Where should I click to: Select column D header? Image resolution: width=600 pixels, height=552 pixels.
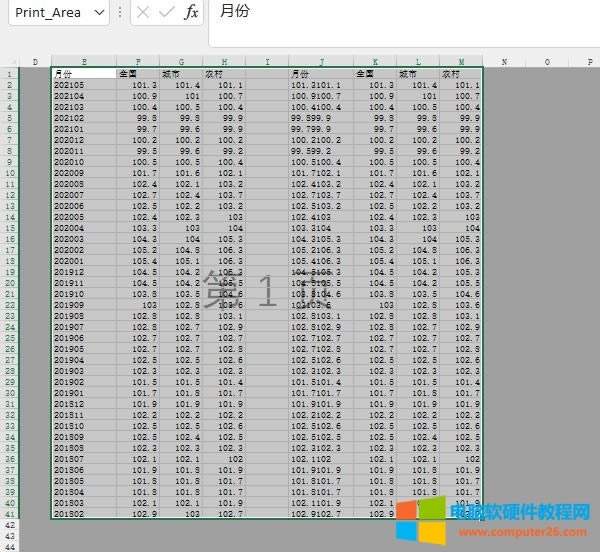coord(35,62)
